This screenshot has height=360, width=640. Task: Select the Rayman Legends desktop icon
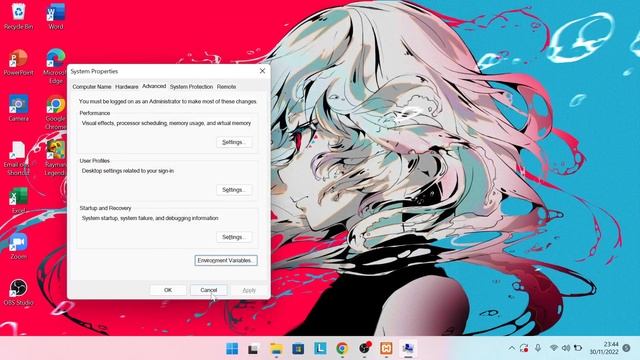pyautogui.click(x=56, y=158)
